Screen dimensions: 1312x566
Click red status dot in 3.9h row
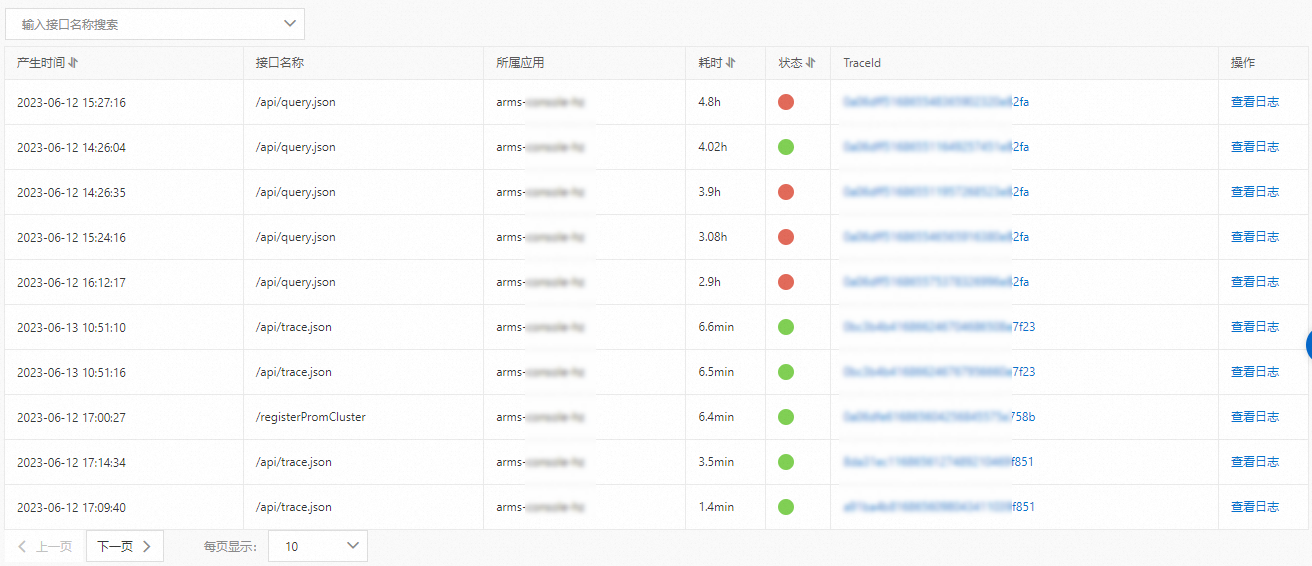(786, 192)
